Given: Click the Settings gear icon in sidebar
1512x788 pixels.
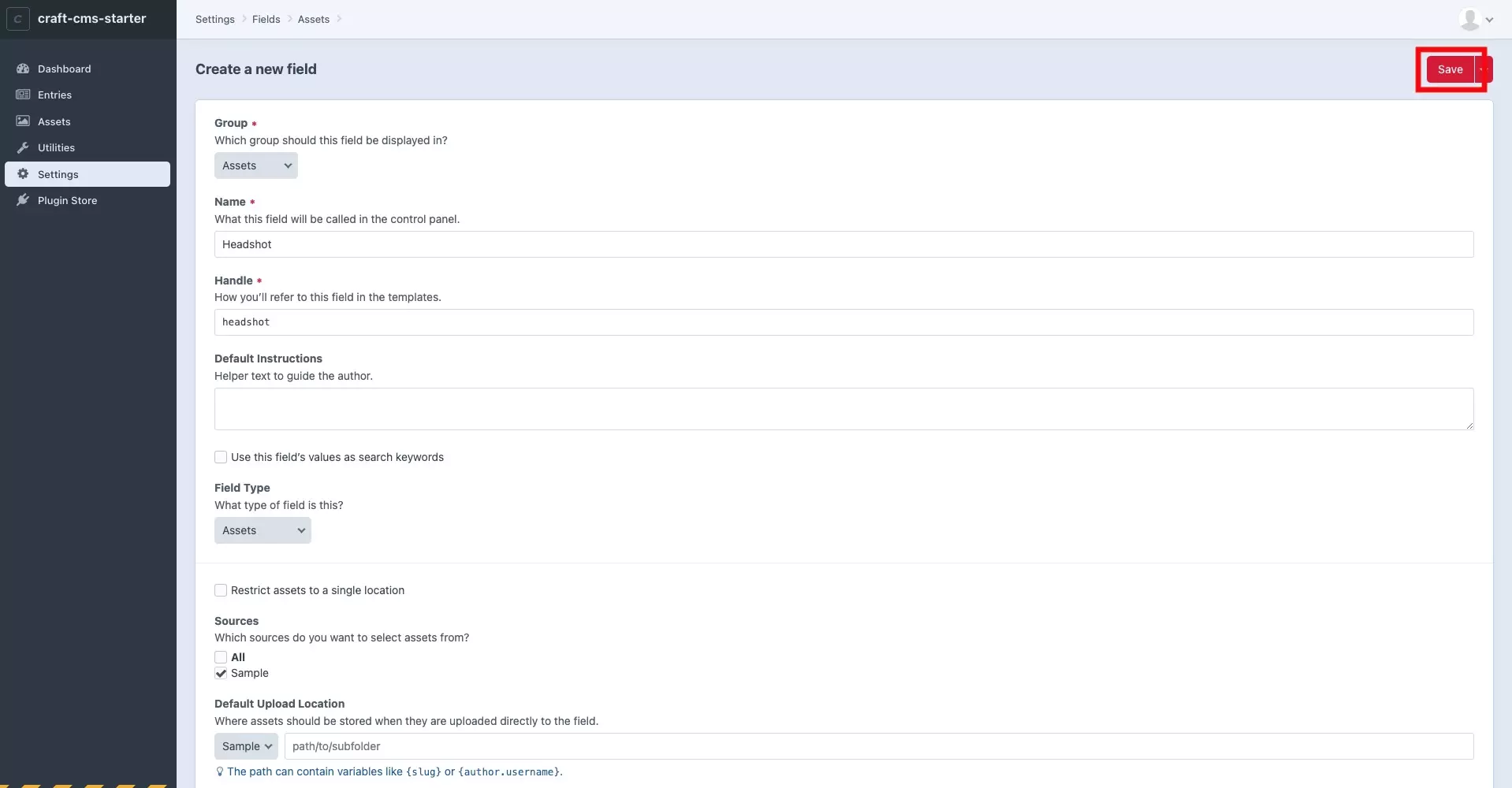Looking at the screenshot, I should pyautogui.click(x=23, y=174).
